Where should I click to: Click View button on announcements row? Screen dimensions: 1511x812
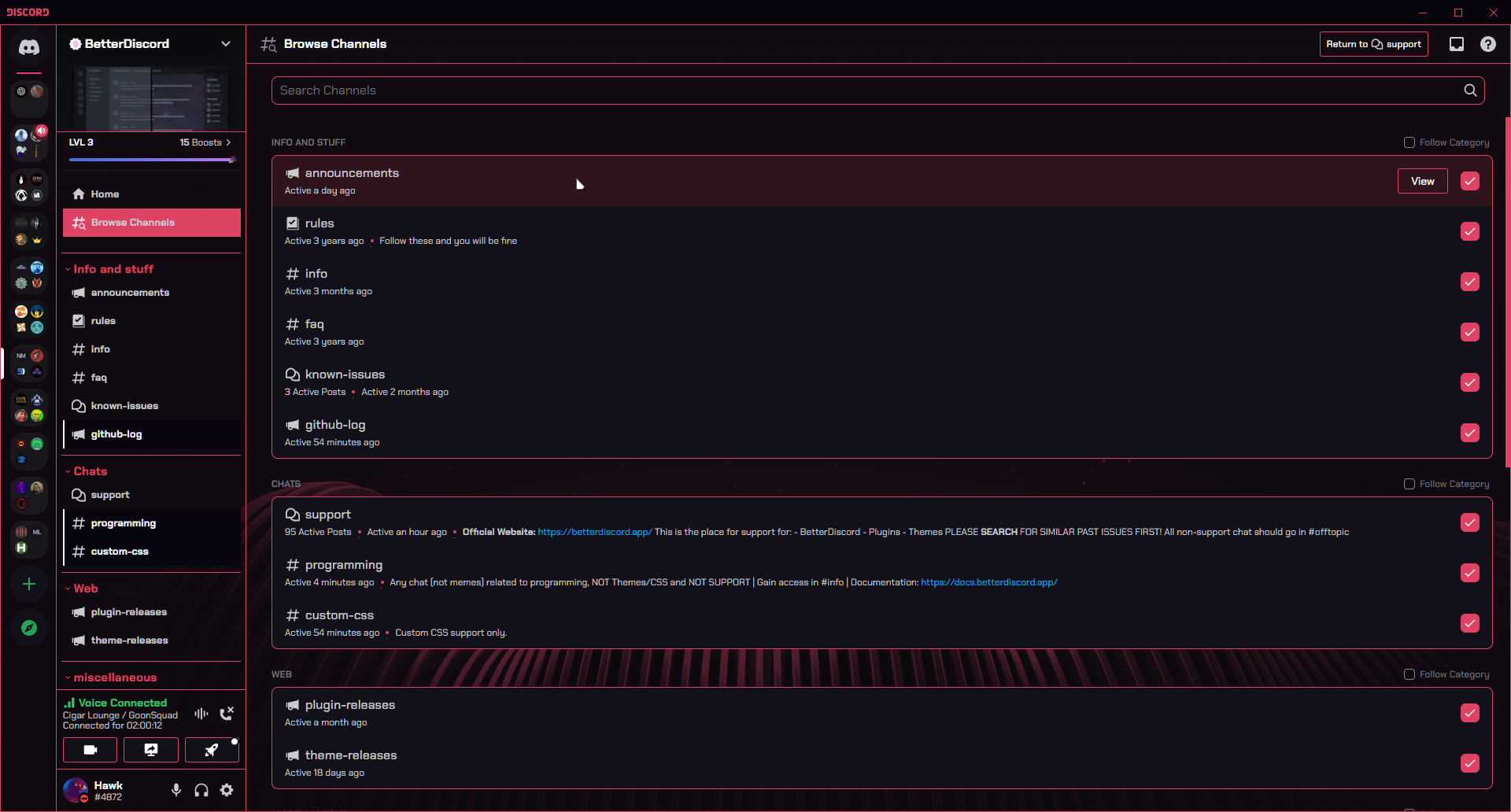pos(1422,181)
